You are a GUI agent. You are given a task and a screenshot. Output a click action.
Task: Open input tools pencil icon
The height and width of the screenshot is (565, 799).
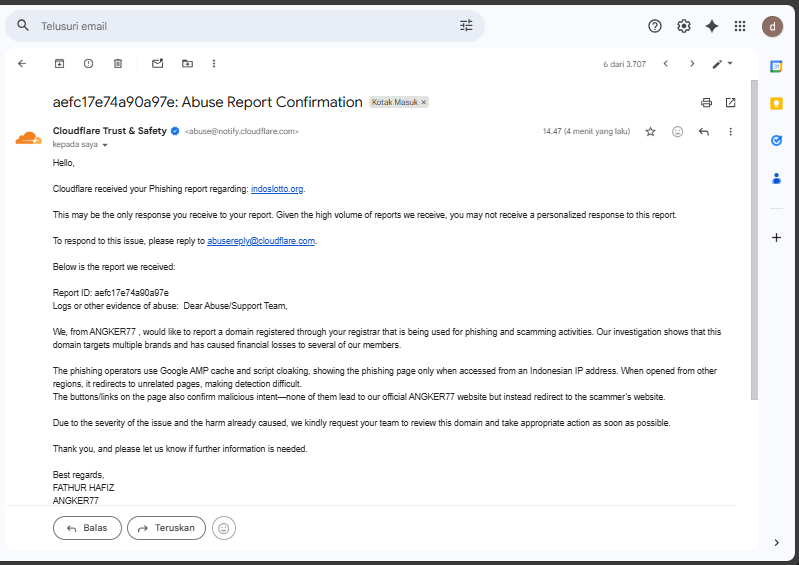pyautogui.click(x=717, y=64)
